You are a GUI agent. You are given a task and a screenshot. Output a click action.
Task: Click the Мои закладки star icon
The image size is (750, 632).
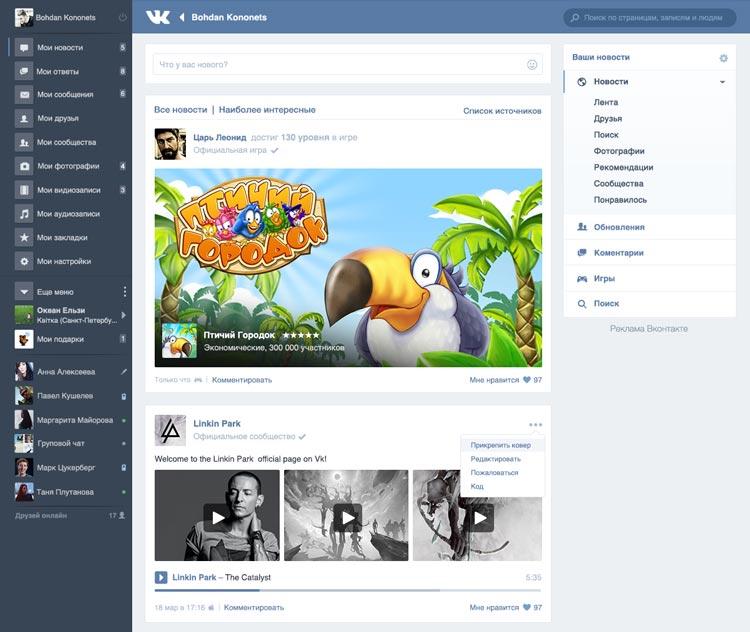(24, 237)
